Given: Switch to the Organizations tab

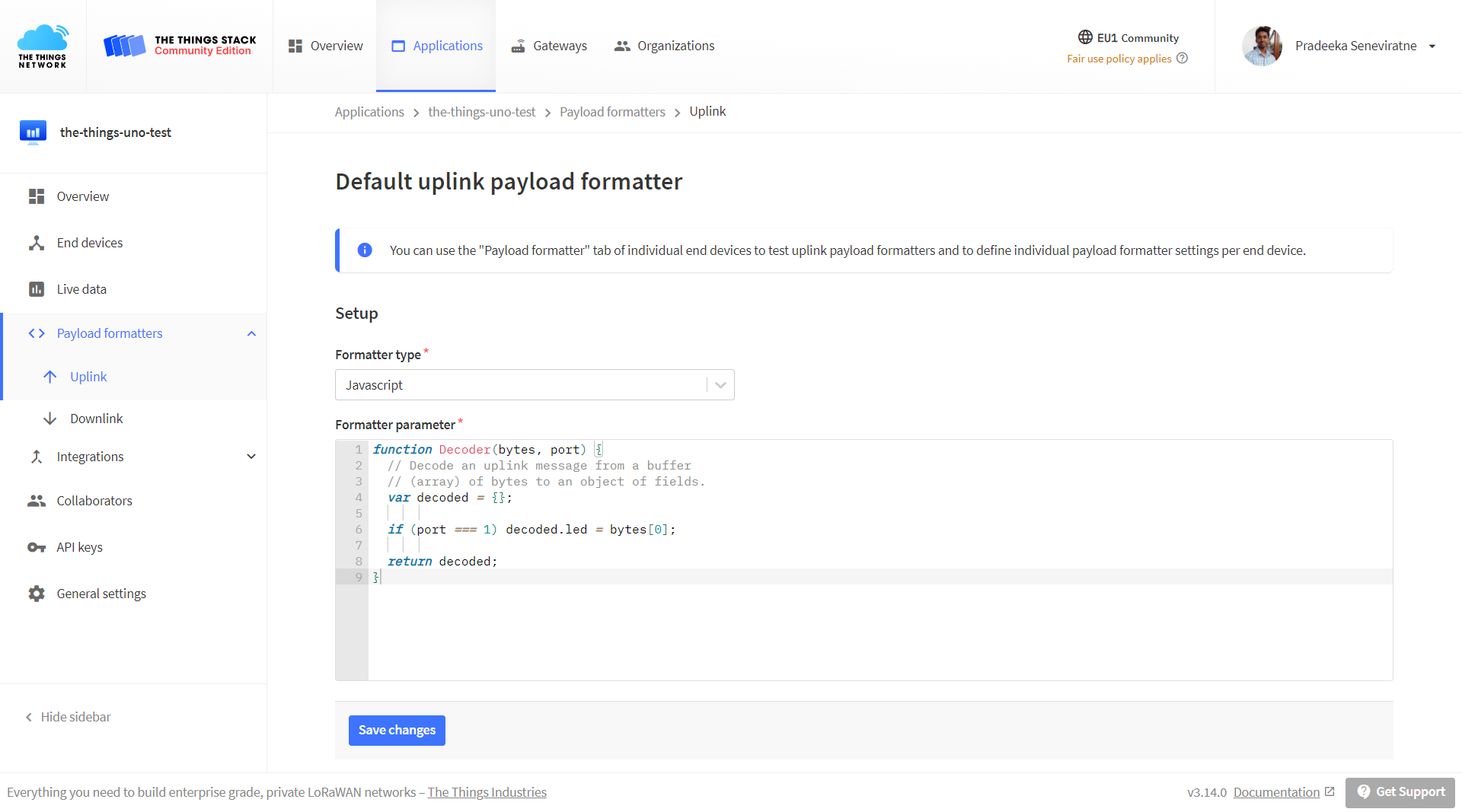Looking at the screenshot, I should pyautogui.click(x=664, y=46).
